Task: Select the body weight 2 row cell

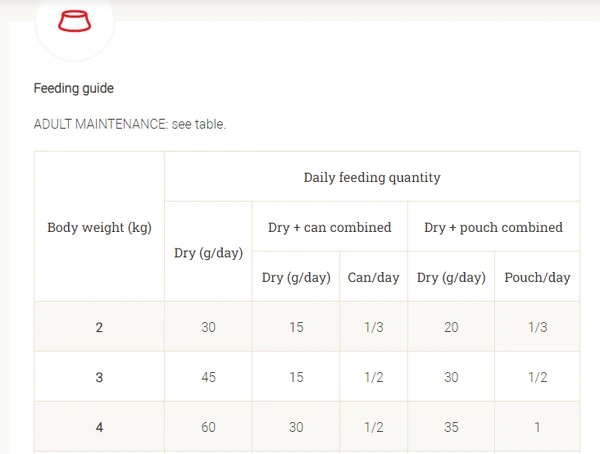Action: (x=99, y=327)
